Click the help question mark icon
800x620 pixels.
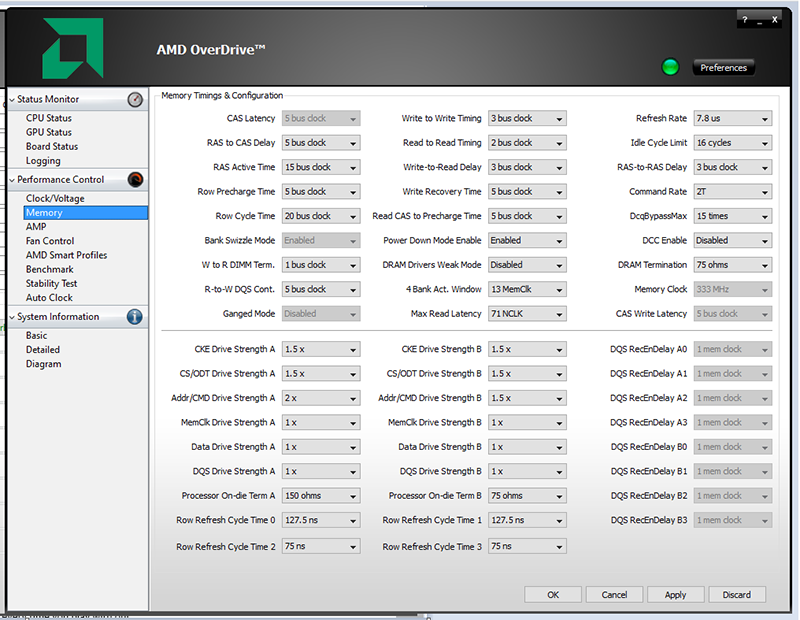pos(745,20)
